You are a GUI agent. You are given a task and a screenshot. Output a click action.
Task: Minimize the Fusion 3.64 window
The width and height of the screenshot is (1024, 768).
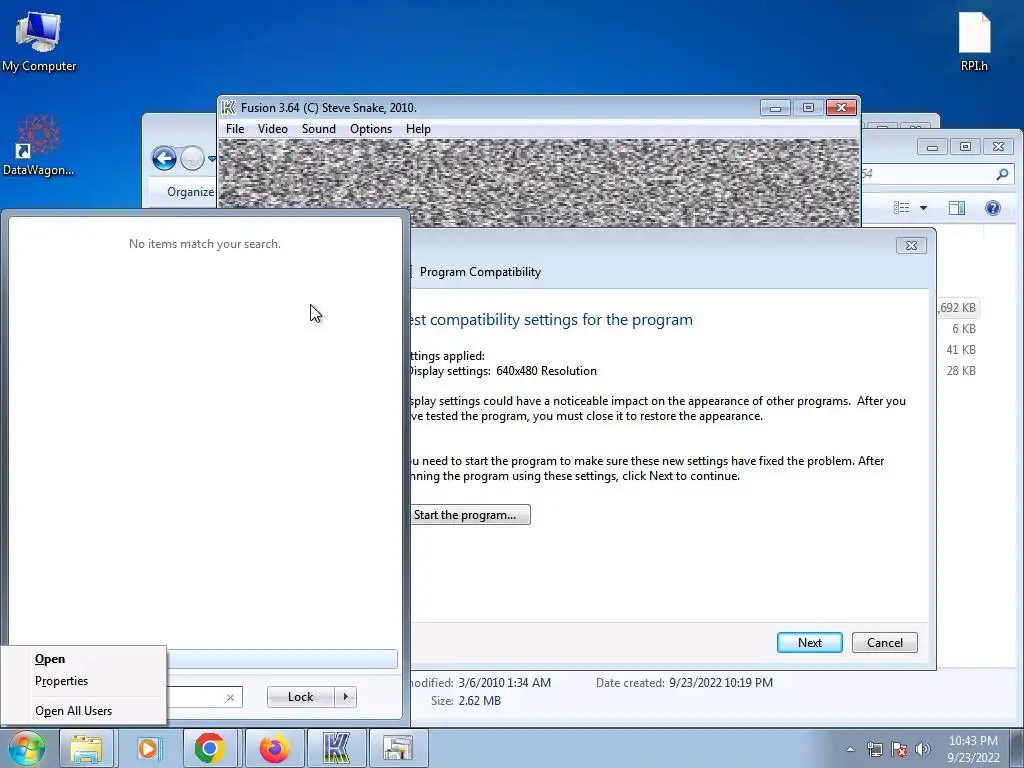click(x=775, y=108)
